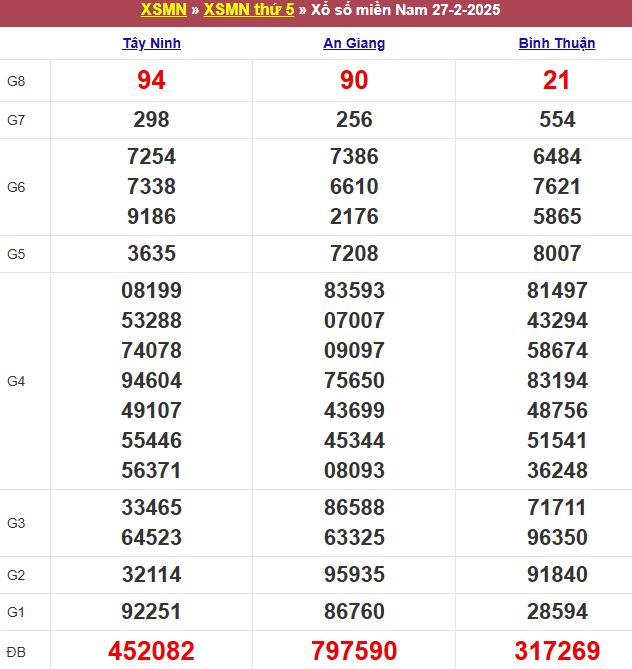Screen dimensions: 632x669
Task: Select Tây Ninh G7 number 298
Action: click(151, 119)
